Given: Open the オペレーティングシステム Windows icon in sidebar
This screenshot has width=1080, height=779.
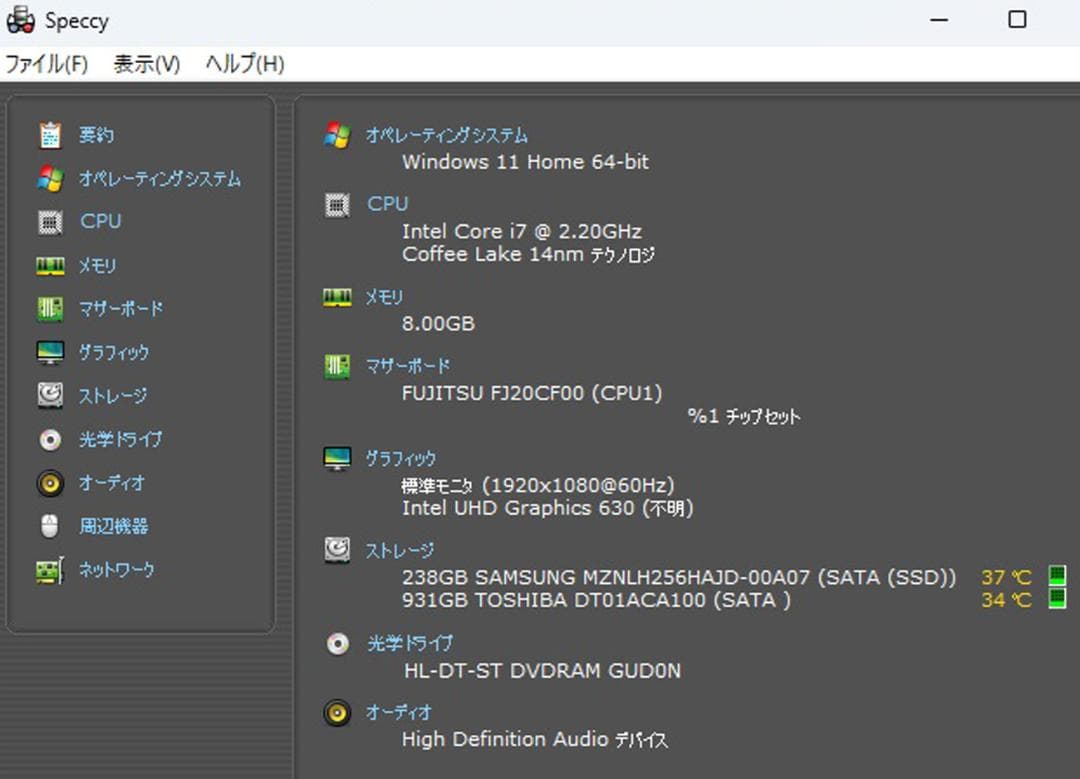Looking at the screenshot, I should tap(48, 178).
